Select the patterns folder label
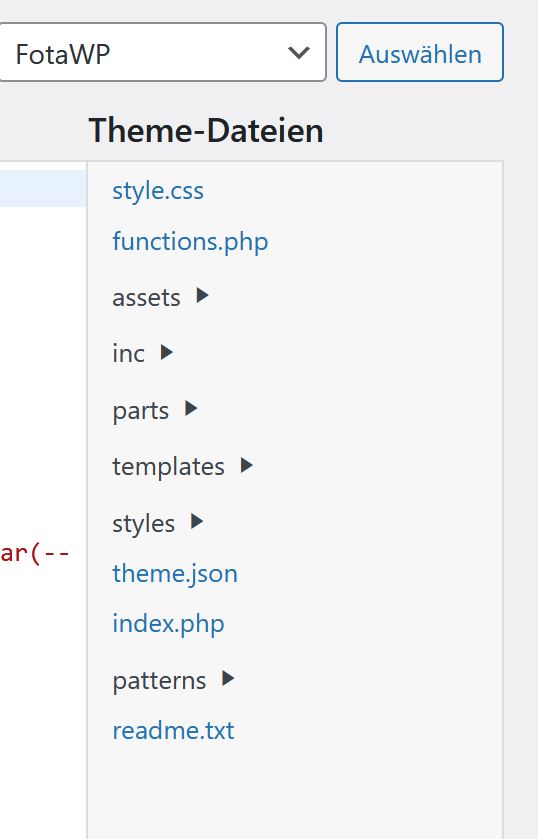 click(159, 681)
